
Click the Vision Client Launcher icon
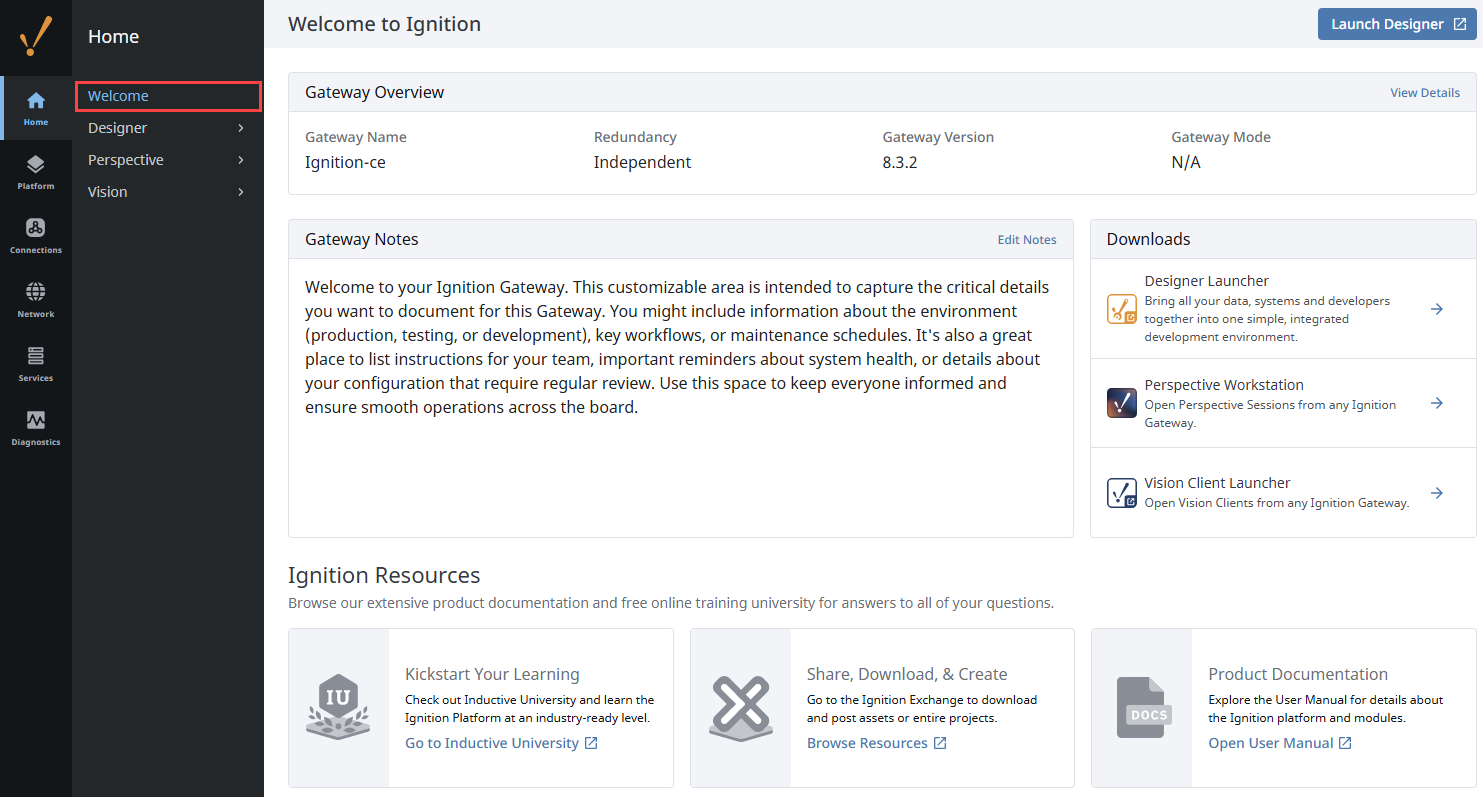click(1122, 493)
